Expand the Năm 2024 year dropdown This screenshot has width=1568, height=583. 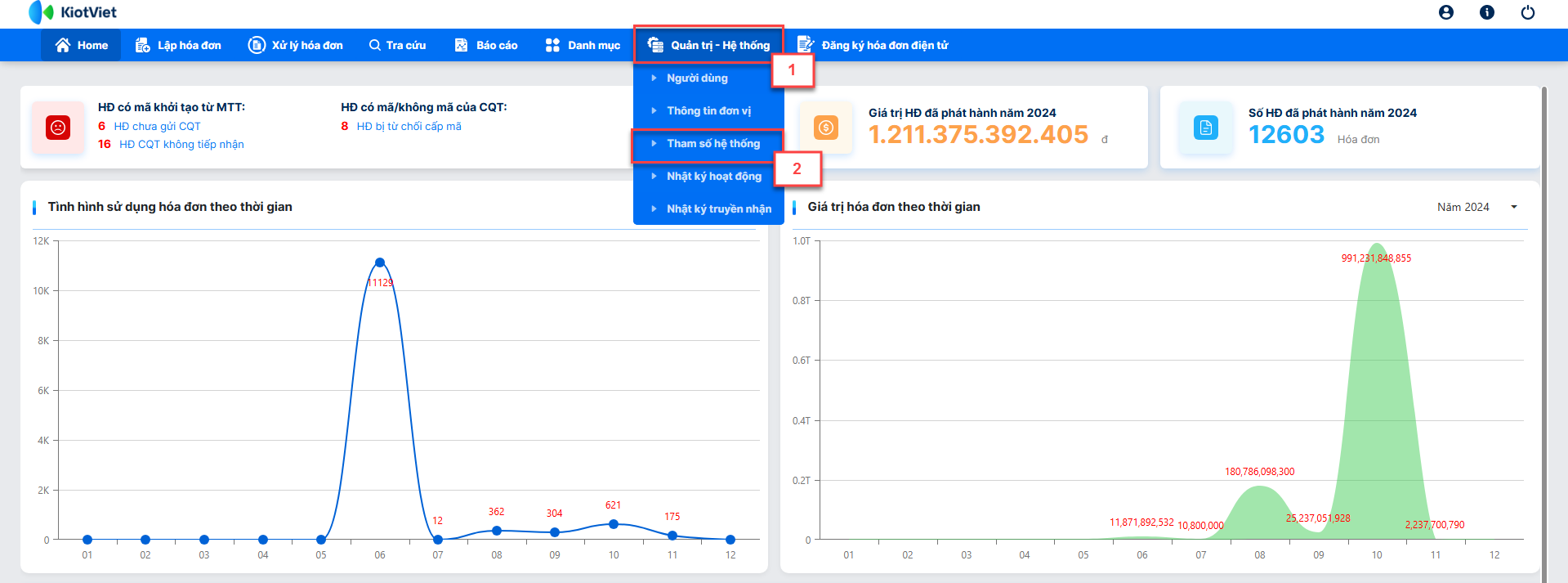pyautogui.click(x=1477, y=207)
